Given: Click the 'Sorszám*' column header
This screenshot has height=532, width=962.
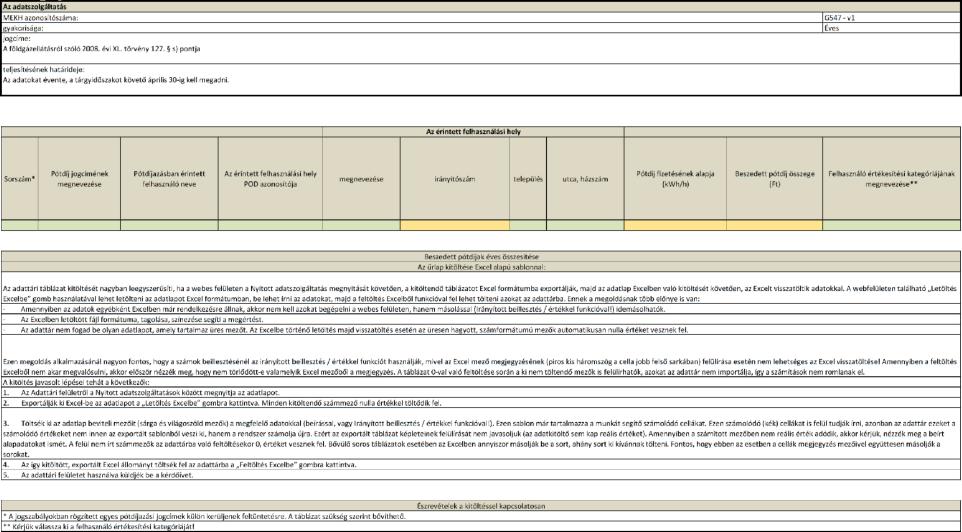Looking at the screenshot, I should pos(19,176).
